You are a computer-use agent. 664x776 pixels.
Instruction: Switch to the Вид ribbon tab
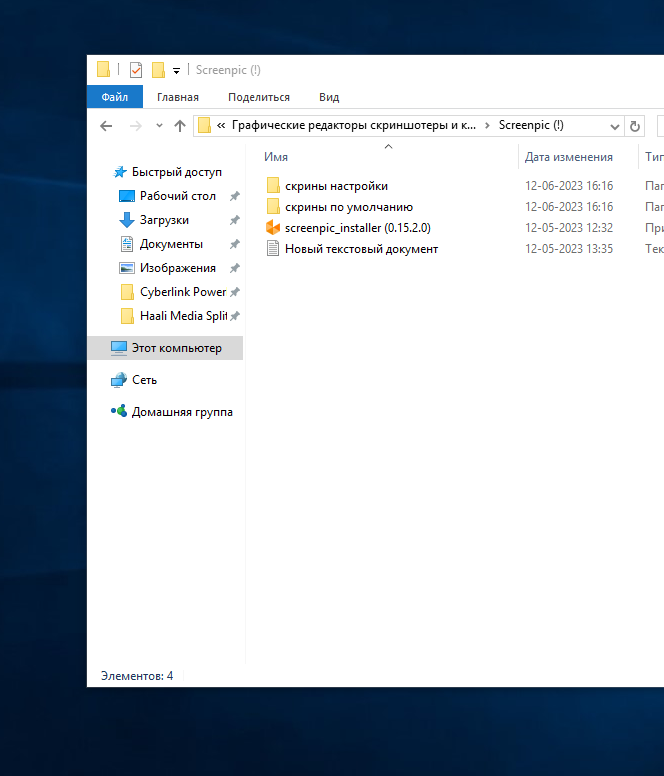click(x=329, y=97)
